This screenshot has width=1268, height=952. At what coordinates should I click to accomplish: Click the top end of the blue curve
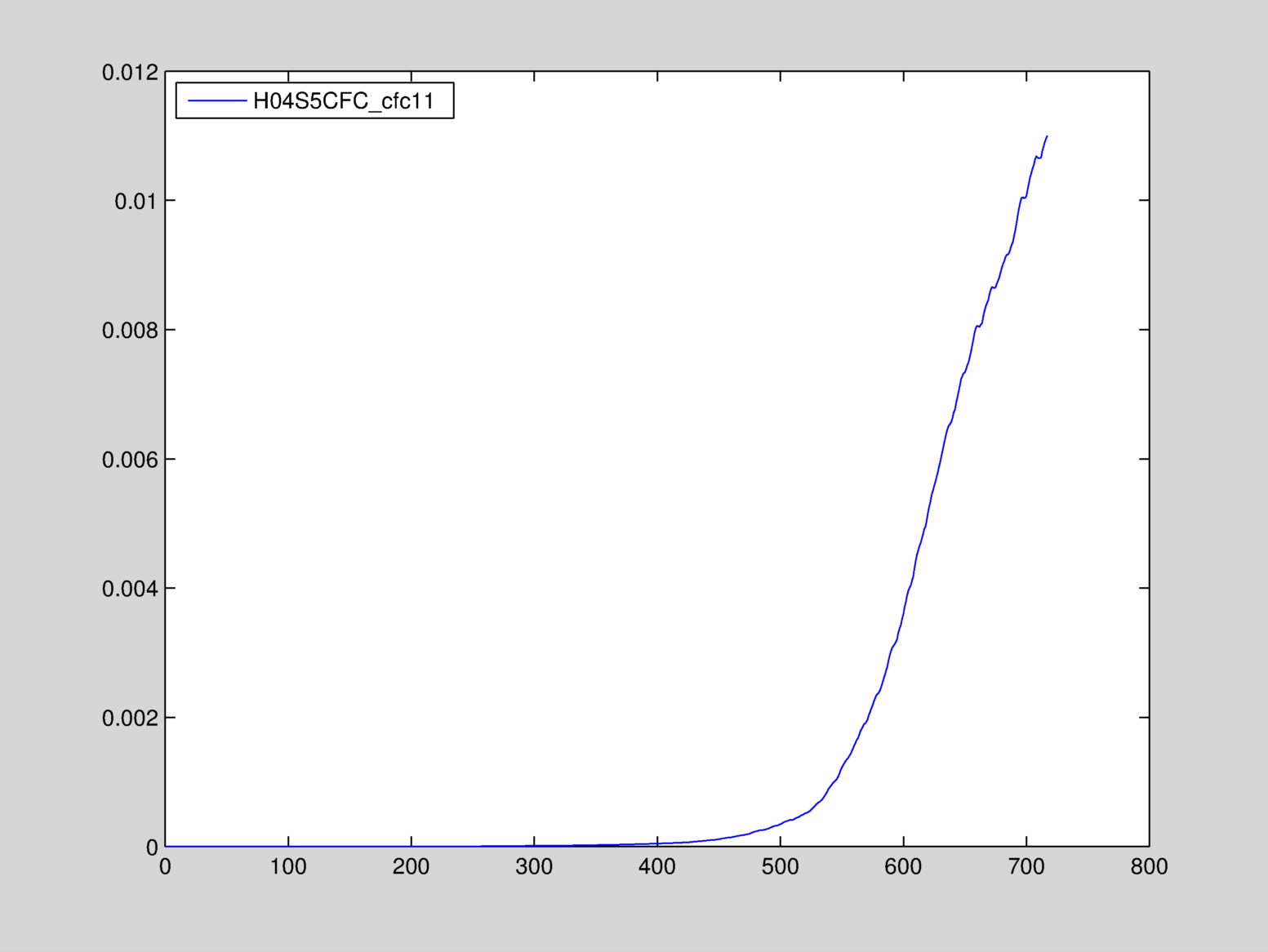pos(1047,136)
